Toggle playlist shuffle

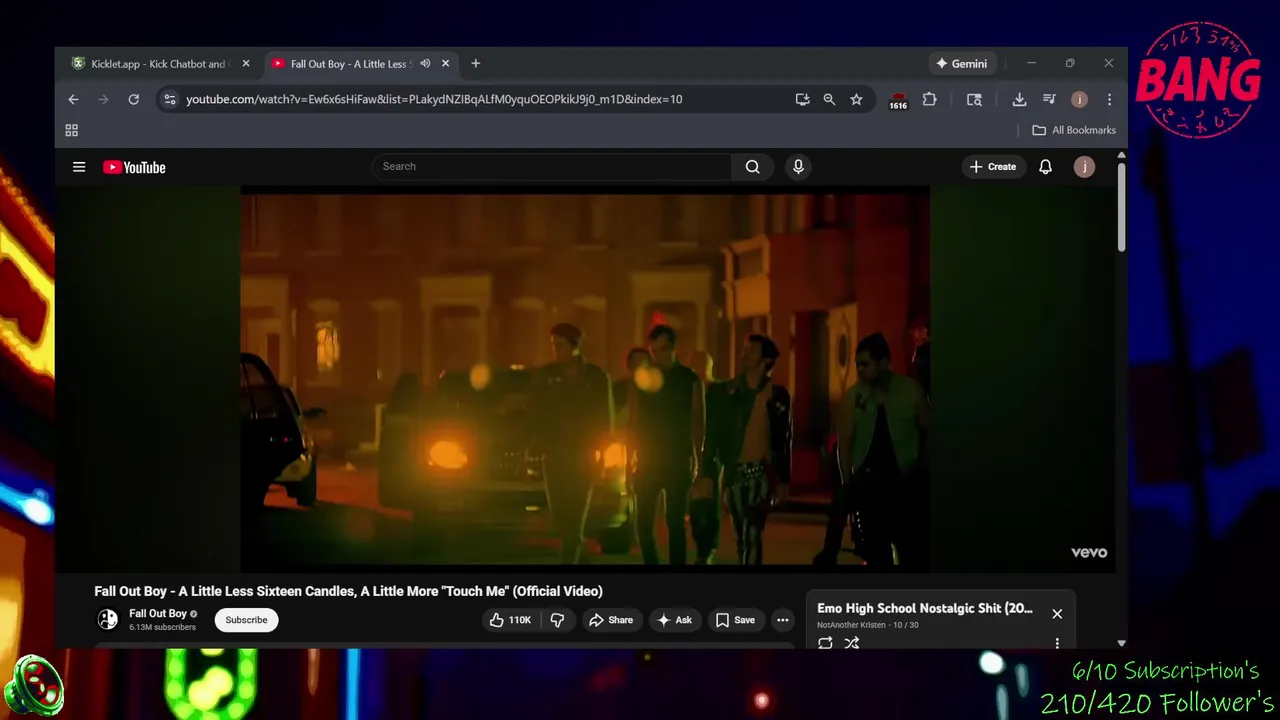[x=852, y=643]
